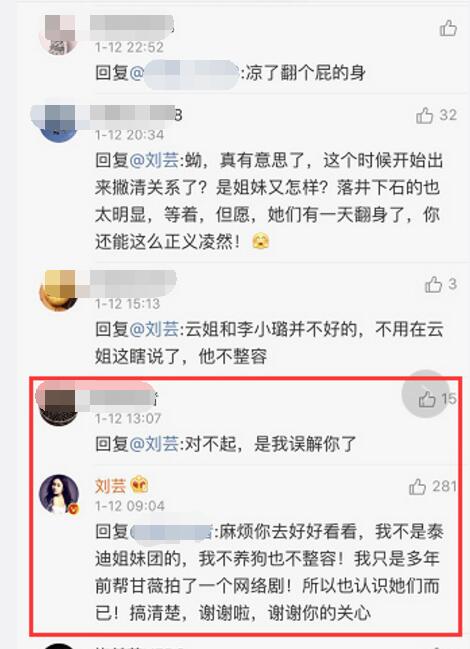
Task: Click the emoji beside 刘芸's name
Action: click(x=139, y=485)
